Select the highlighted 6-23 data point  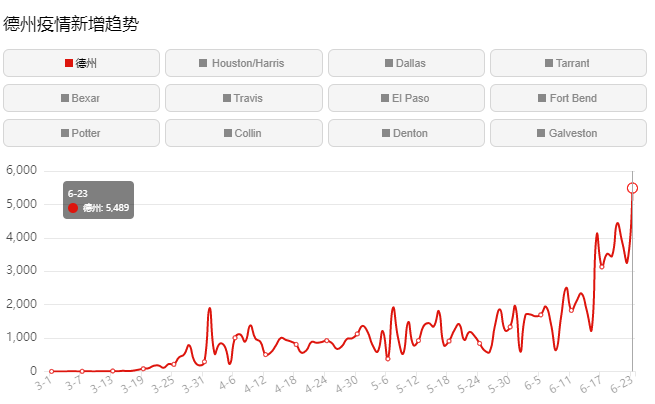(x=632, y=188)
